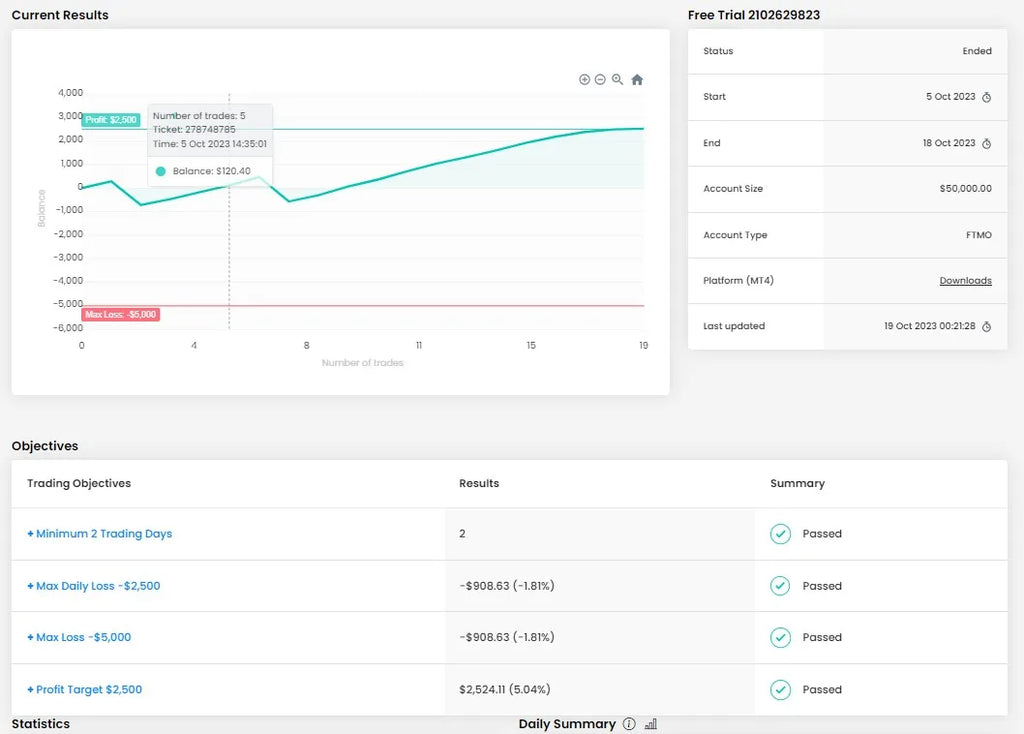Click the Statistics section heading

(40, 724)
